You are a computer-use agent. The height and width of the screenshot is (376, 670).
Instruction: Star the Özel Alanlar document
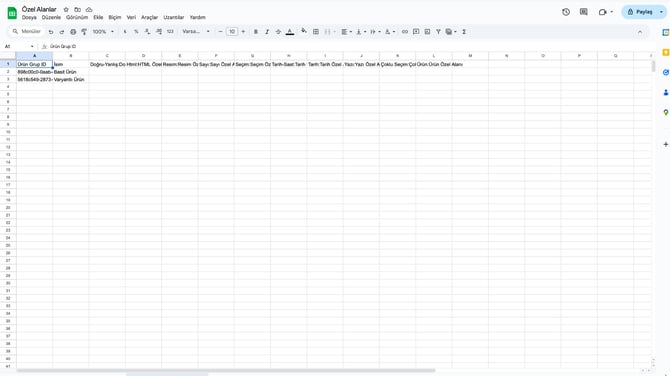tap(66, 9)
